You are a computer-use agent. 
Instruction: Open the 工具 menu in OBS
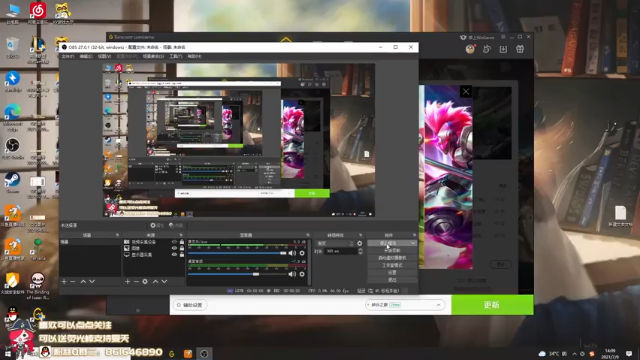click(x=176, y=56)
